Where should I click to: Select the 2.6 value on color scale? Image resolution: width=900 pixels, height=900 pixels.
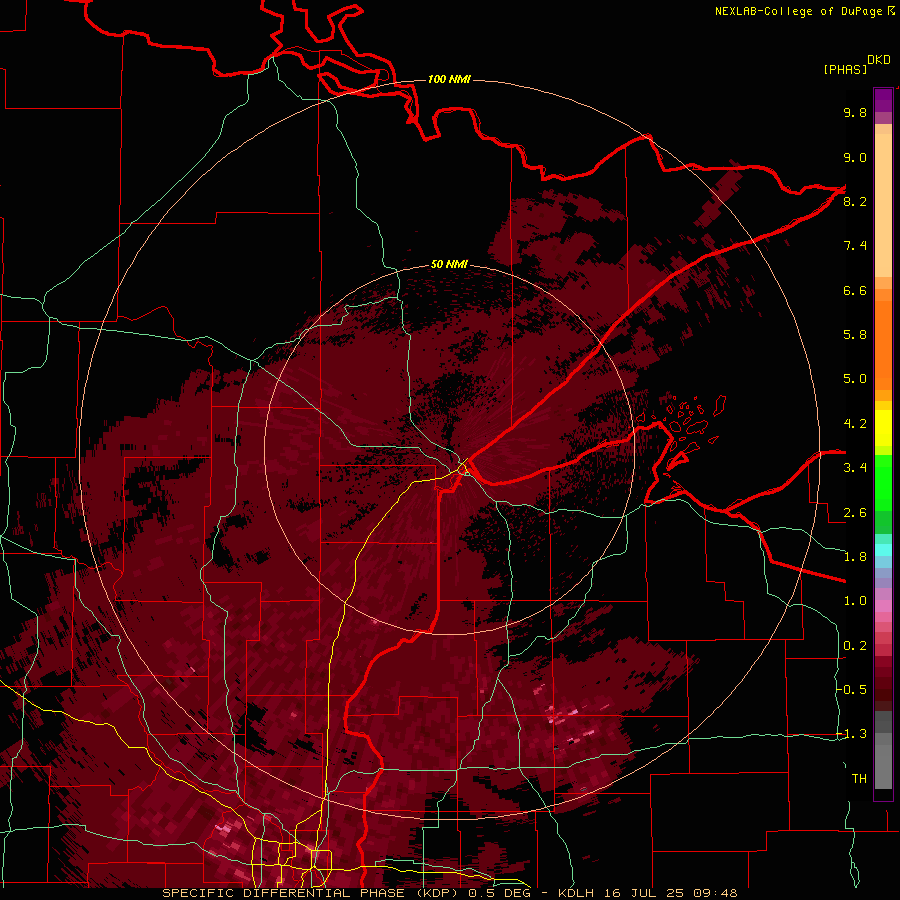point(855,513)
